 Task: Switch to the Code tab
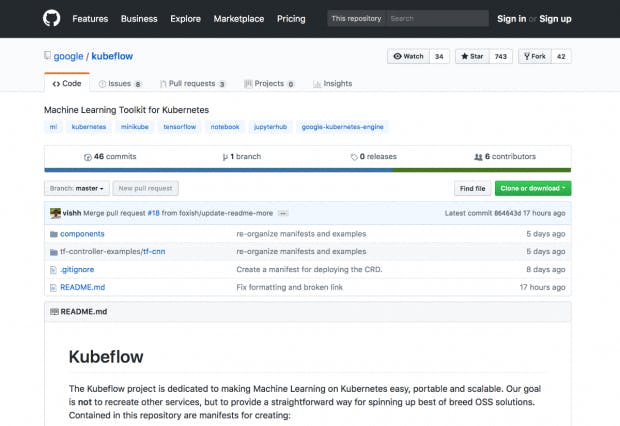pyautogui.click(x=67, y=83)
